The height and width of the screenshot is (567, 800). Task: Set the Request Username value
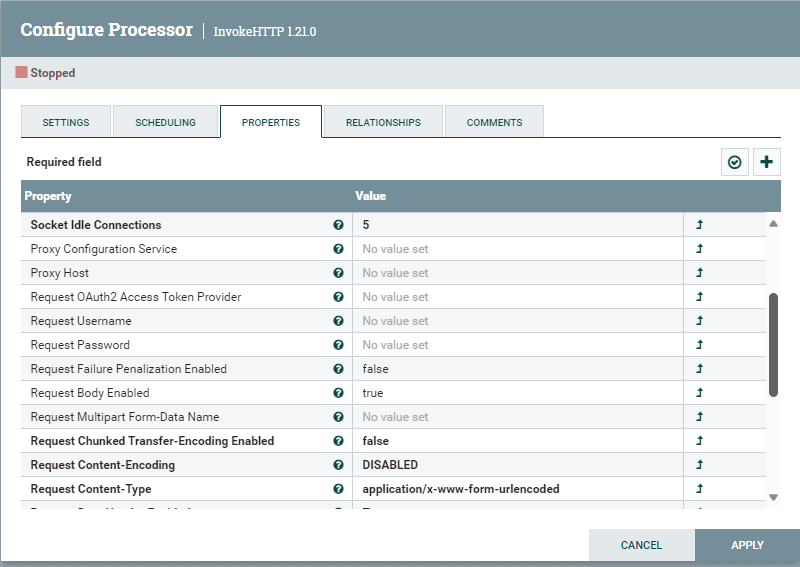click(517, 321)
